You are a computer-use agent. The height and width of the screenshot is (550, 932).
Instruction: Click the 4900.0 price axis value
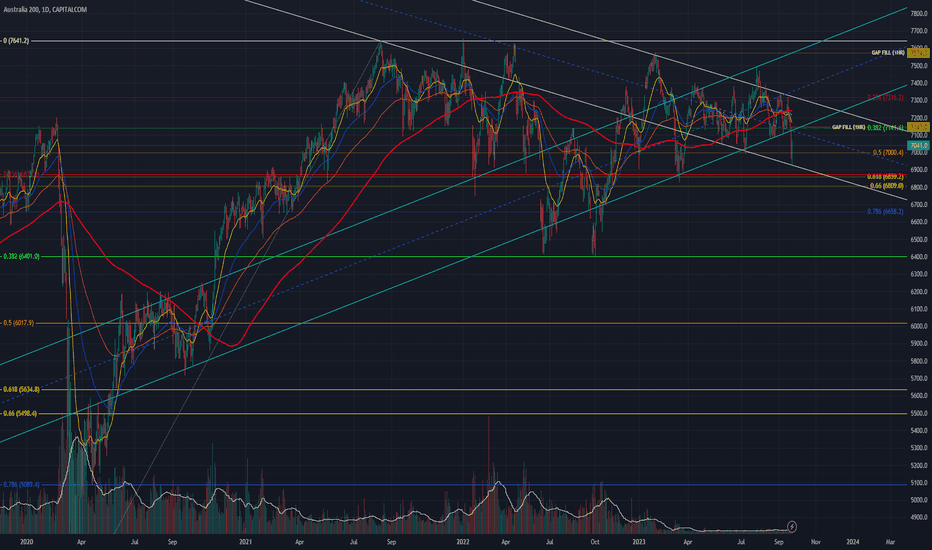919,518
